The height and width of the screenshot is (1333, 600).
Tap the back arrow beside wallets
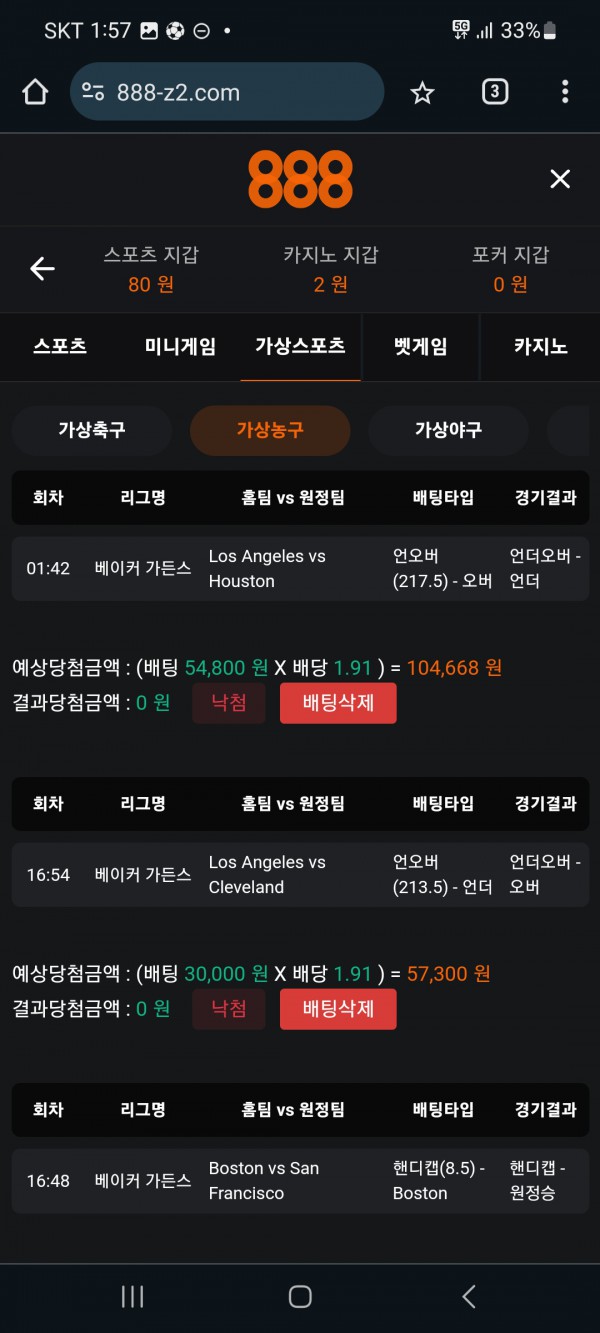pyautogui.click(x=42, y=269)
